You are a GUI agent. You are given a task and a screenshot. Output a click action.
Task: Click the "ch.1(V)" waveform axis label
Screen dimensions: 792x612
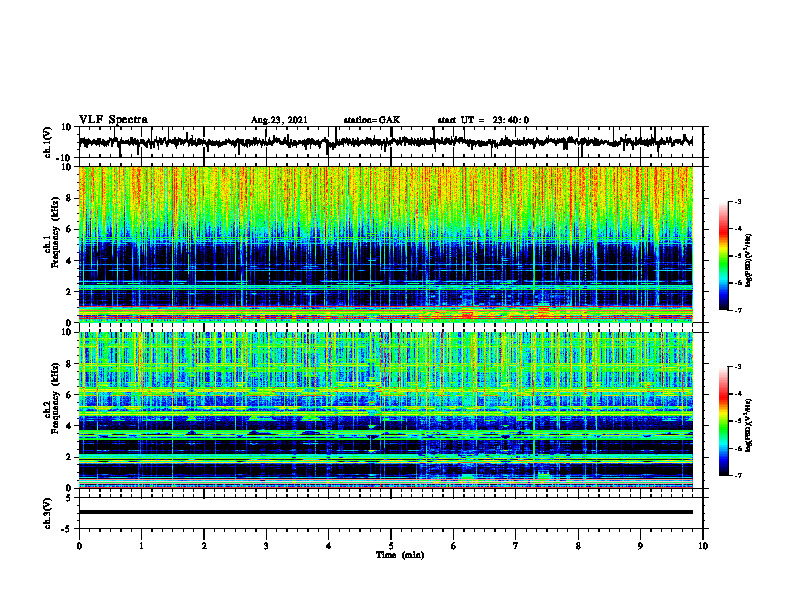pyautogui.click(x=48, y=142)
